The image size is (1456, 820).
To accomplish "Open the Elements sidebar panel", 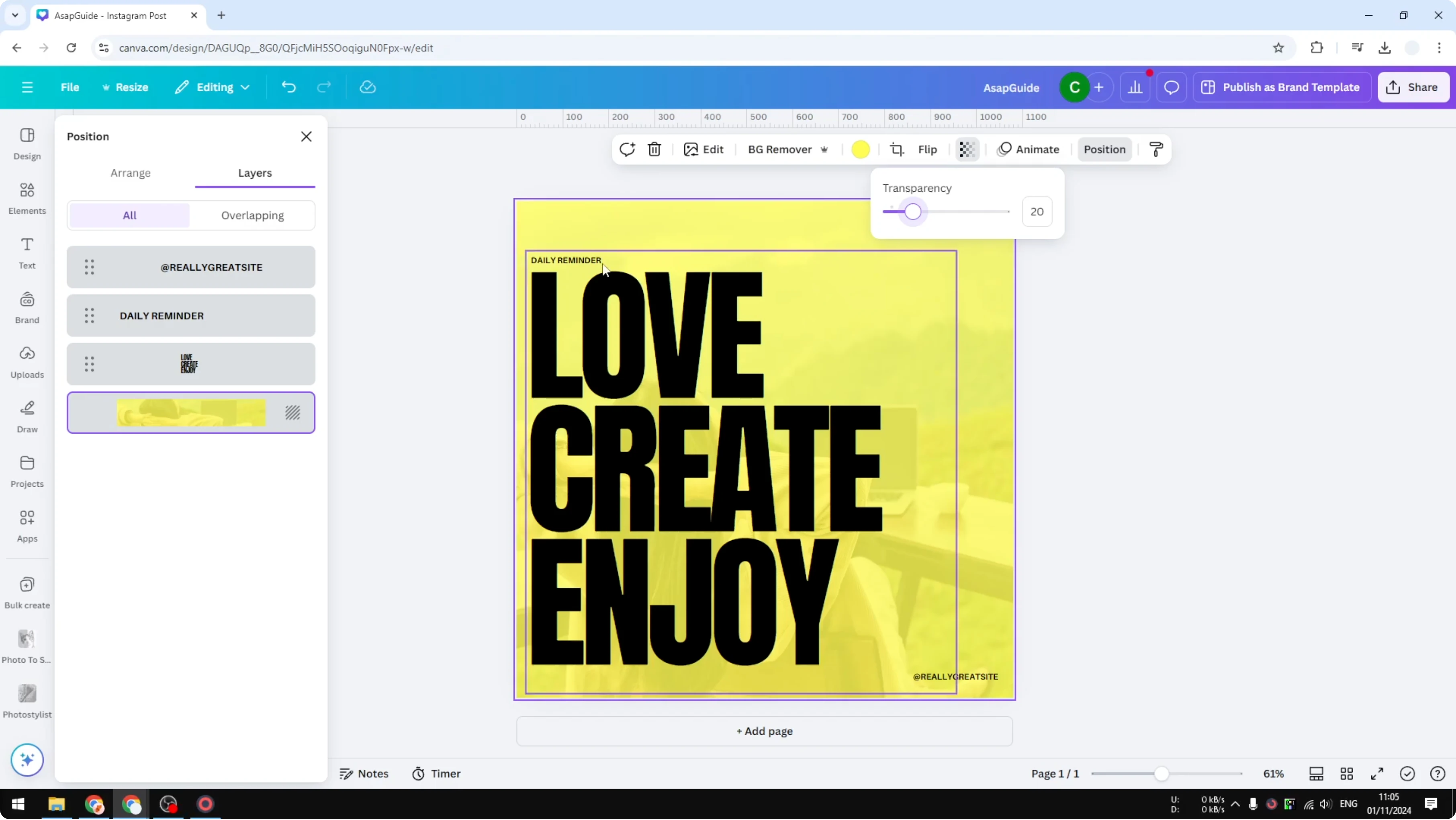I will pos(27,198).
